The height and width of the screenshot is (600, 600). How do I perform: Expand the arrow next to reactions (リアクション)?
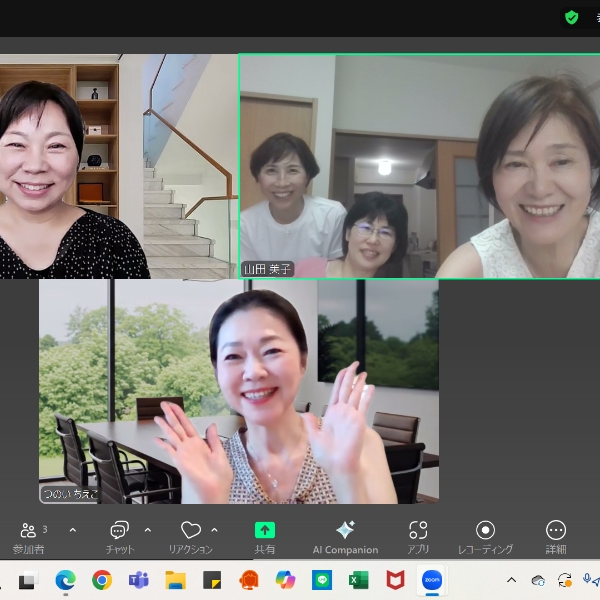tap(214, 530)
